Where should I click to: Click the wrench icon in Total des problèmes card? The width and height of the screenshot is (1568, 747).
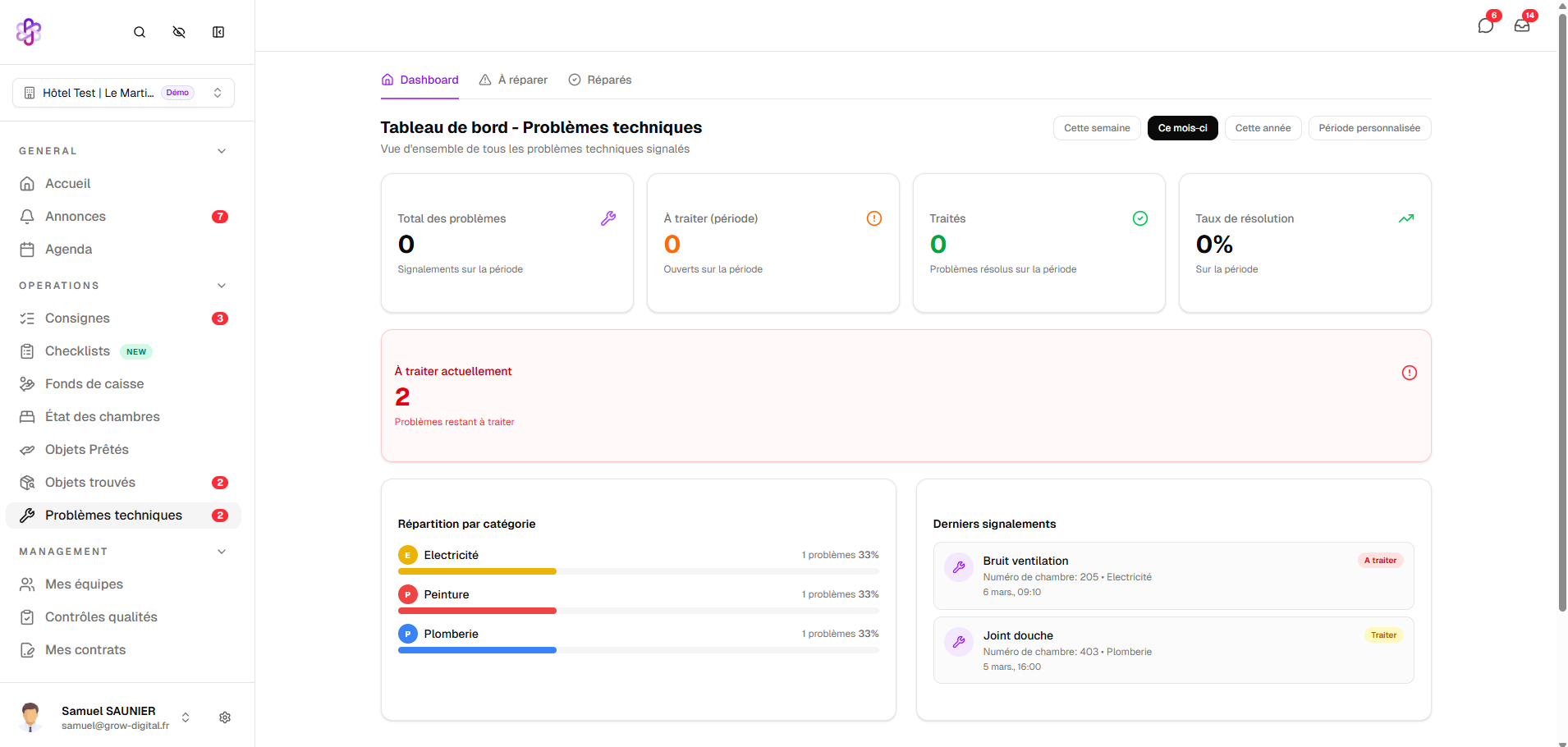607,218
